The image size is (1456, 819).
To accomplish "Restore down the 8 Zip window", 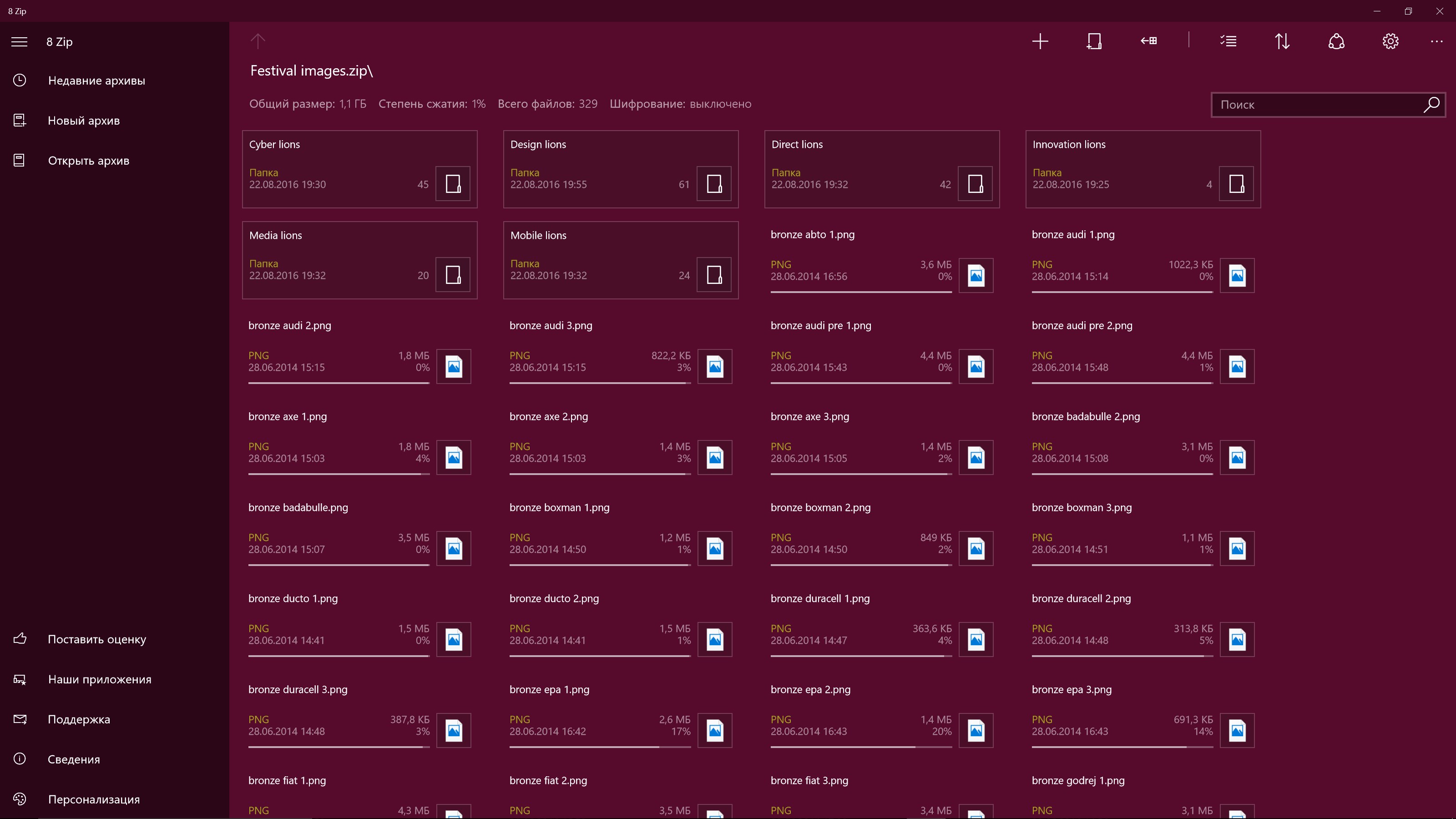I will [1408, 11].
